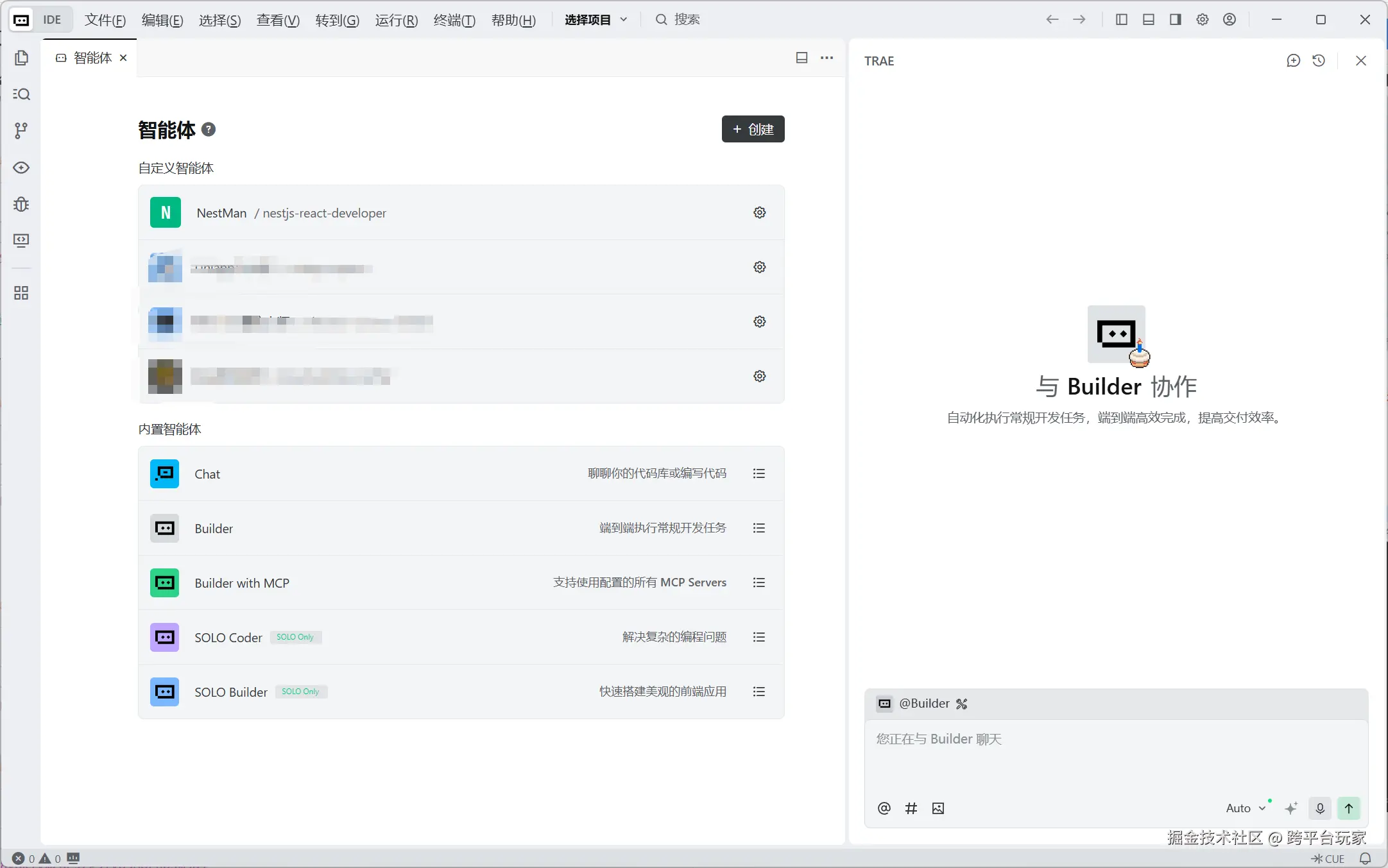Open the 编辑(E) menu
This screenshot has width=1388, height=868.
[x=162, y=20]
